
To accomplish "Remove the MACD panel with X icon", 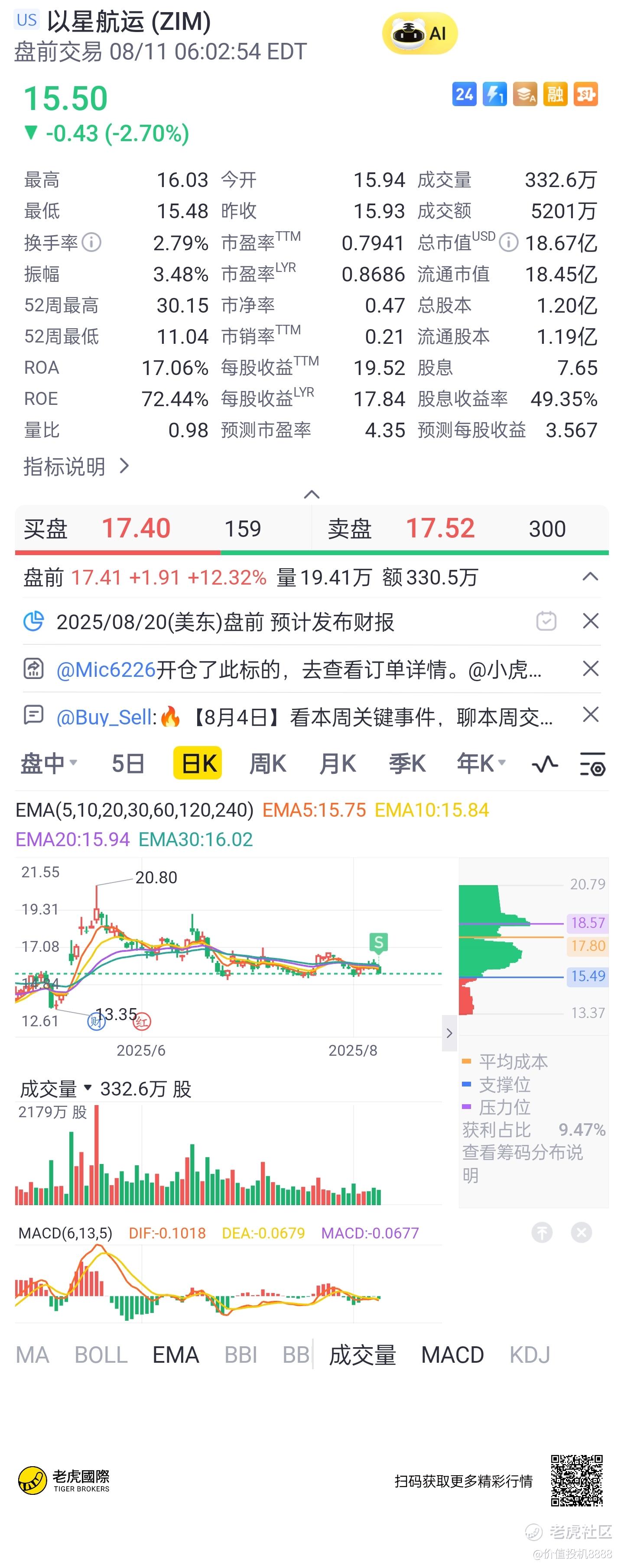I will click(582, 1232).
